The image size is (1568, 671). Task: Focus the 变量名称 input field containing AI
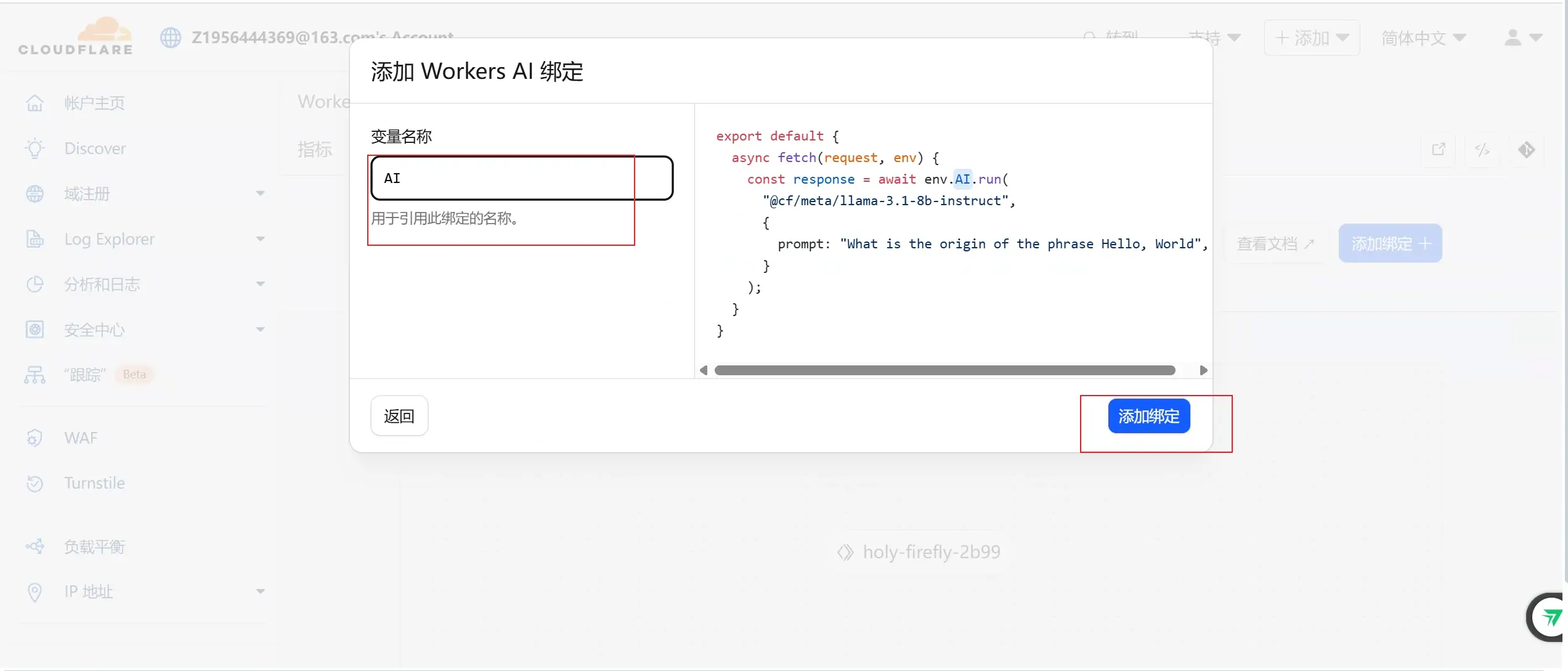522,178
